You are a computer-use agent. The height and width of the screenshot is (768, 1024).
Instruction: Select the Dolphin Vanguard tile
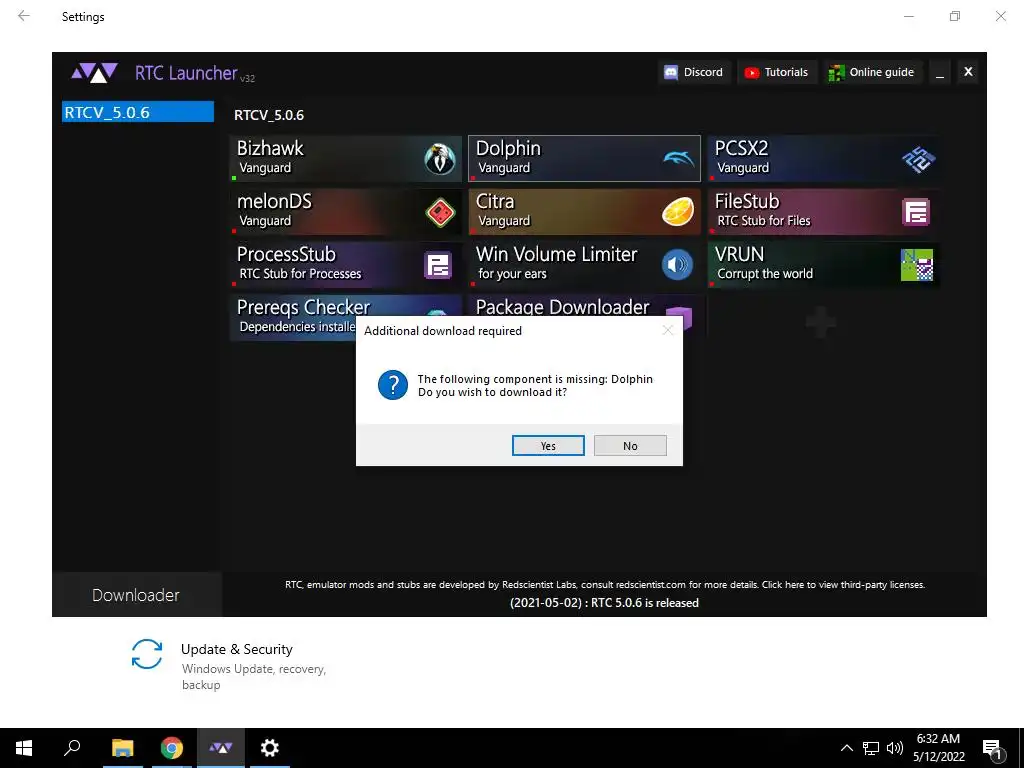584,159
